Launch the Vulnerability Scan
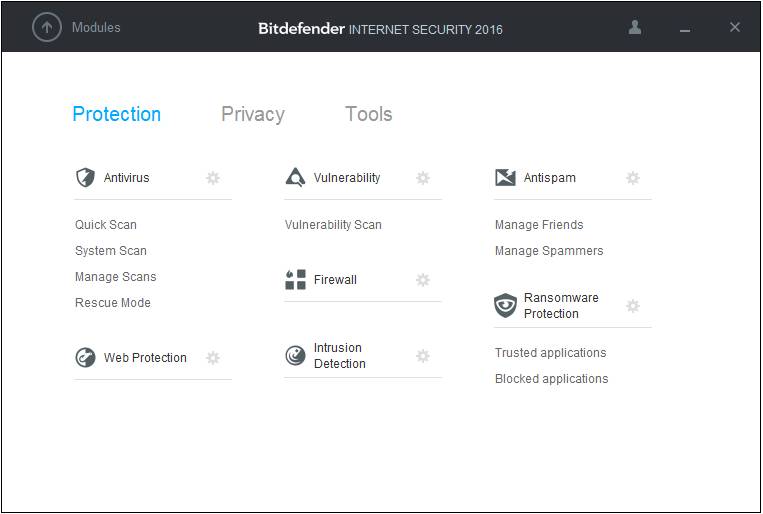The width and height of the screenshot is (763, 514). (x=333, y=225)
